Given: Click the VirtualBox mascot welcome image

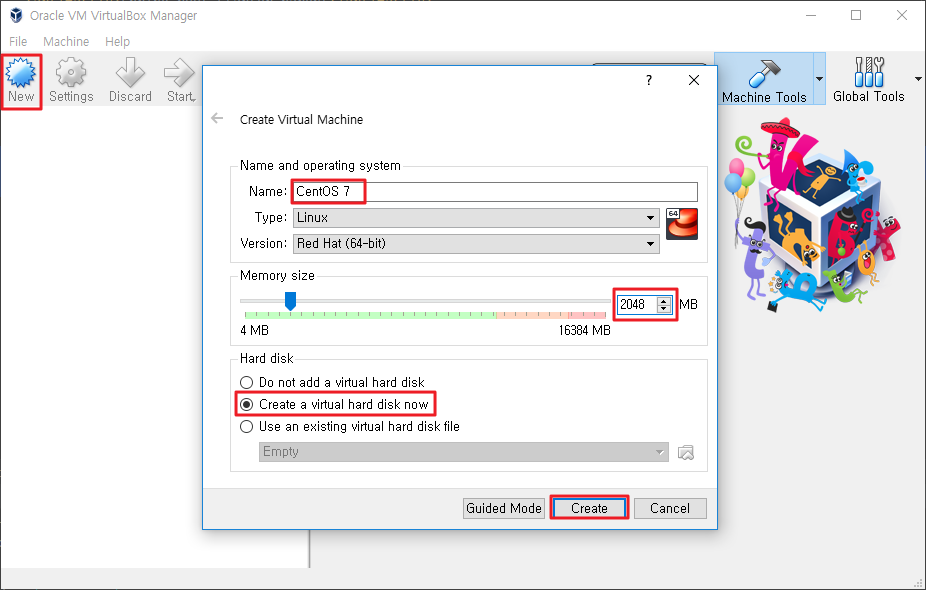Looking at the screenshot, I should (x=813, y=214).
